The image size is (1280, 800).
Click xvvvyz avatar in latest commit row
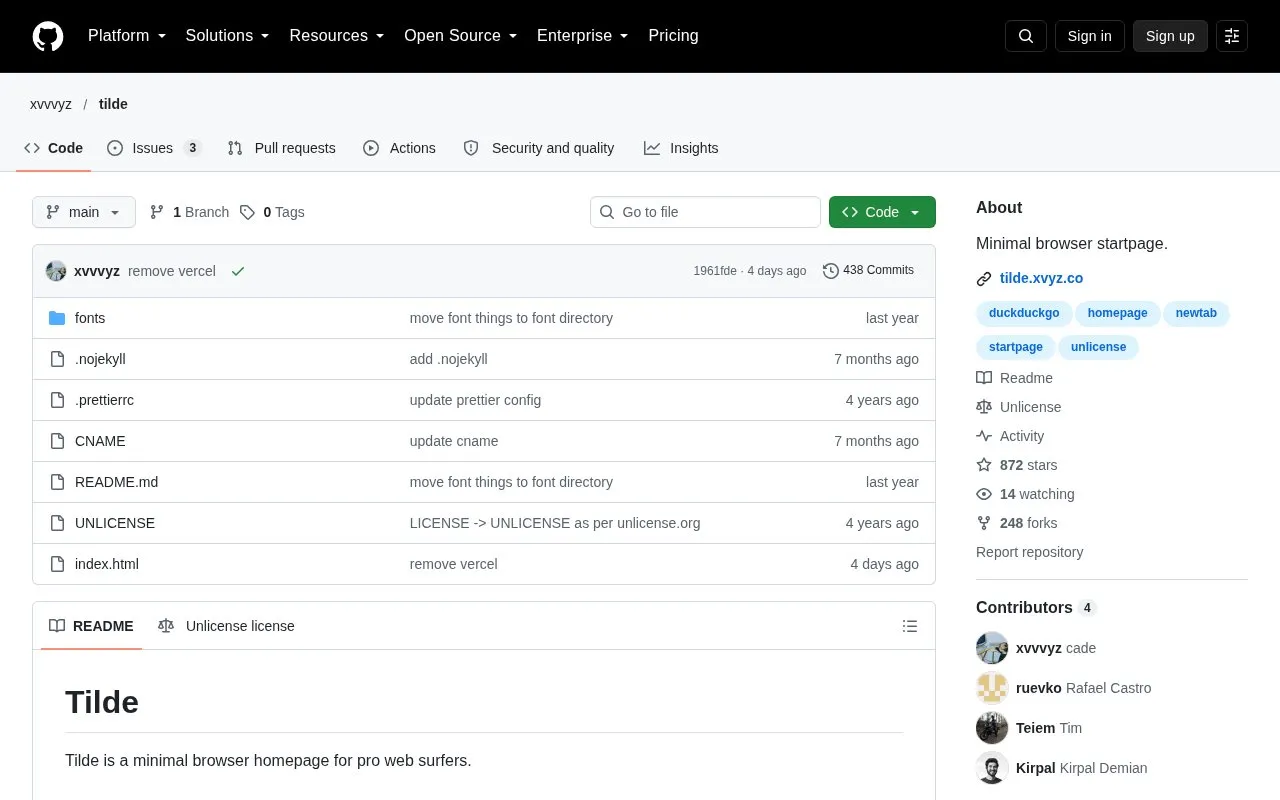(56, 271)
